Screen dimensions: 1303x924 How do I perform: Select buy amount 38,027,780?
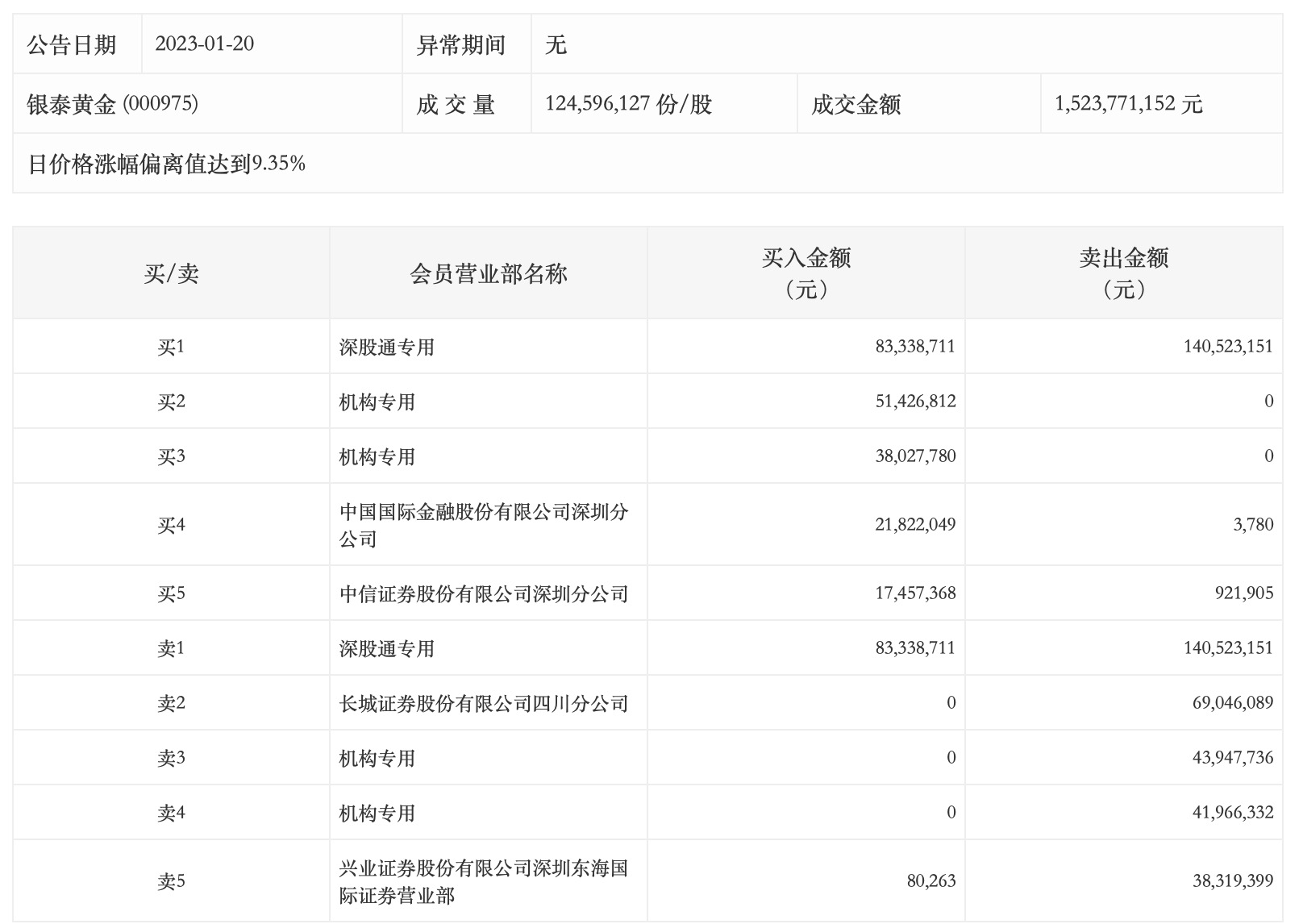(915, 456)
